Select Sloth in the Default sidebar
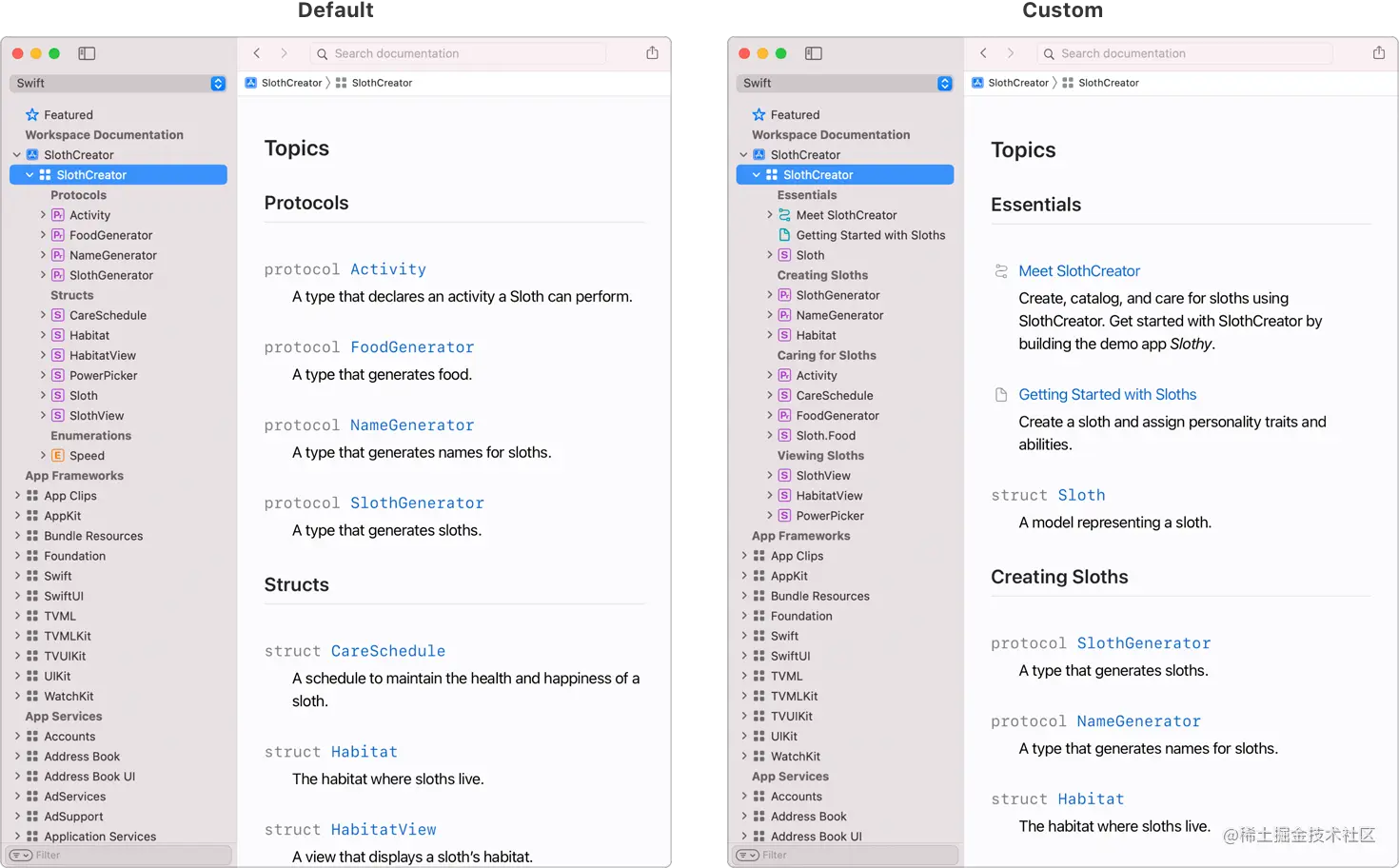This screenshot has height=868, width=1399. (84, 396)
